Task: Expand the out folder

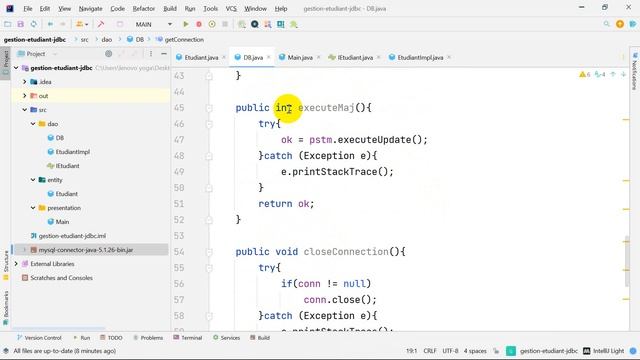Action: [x=24, y=96]
